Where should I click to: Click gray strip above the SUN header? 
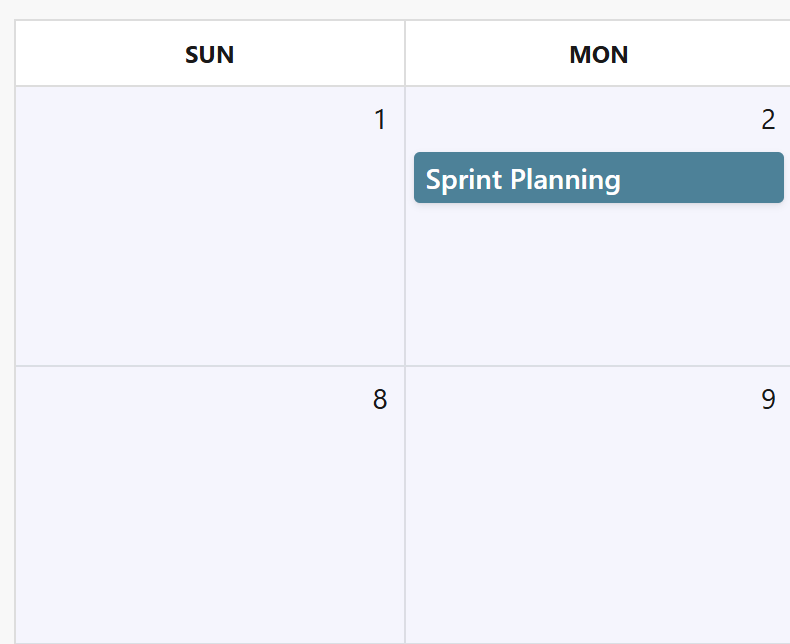click(x=210, y=9)
